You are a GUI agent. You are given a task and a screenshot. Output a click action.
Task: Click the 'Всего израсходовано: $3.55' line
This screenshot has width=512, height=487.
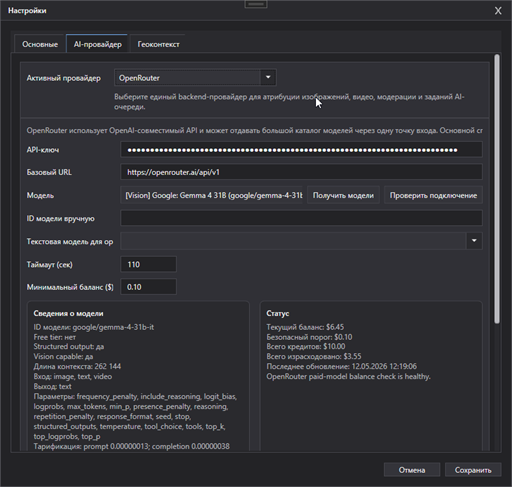(x=314, y=356)
